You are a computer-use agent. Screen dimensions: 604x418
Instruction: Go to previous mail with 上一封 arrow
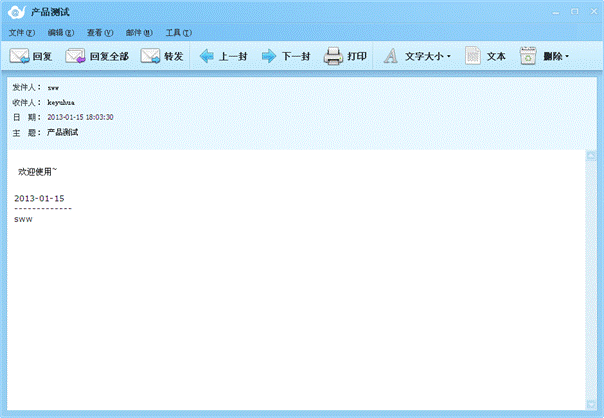click(207, 57)
